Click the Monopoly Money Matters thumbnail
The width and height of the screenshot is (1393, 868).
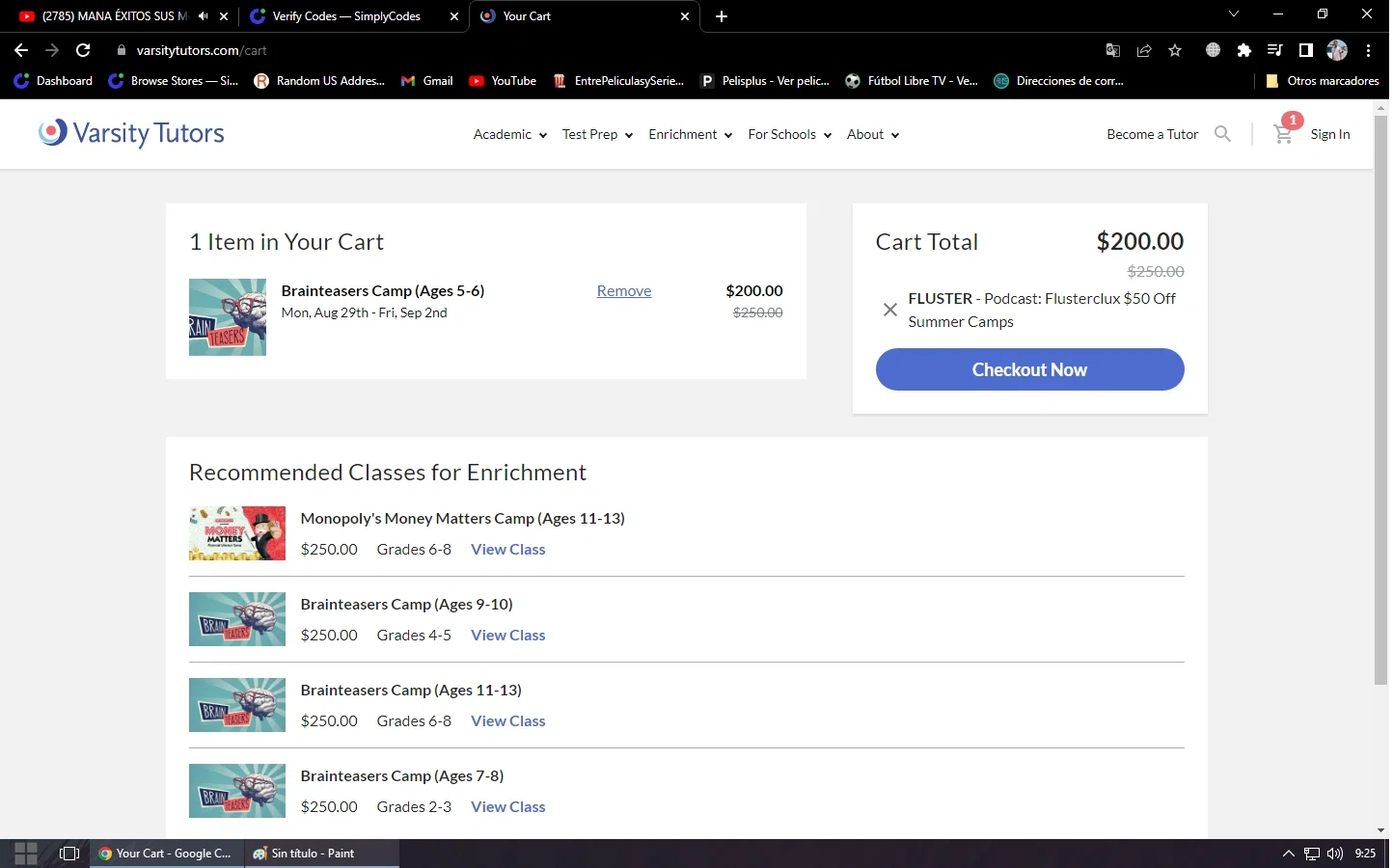pos(237,533)
